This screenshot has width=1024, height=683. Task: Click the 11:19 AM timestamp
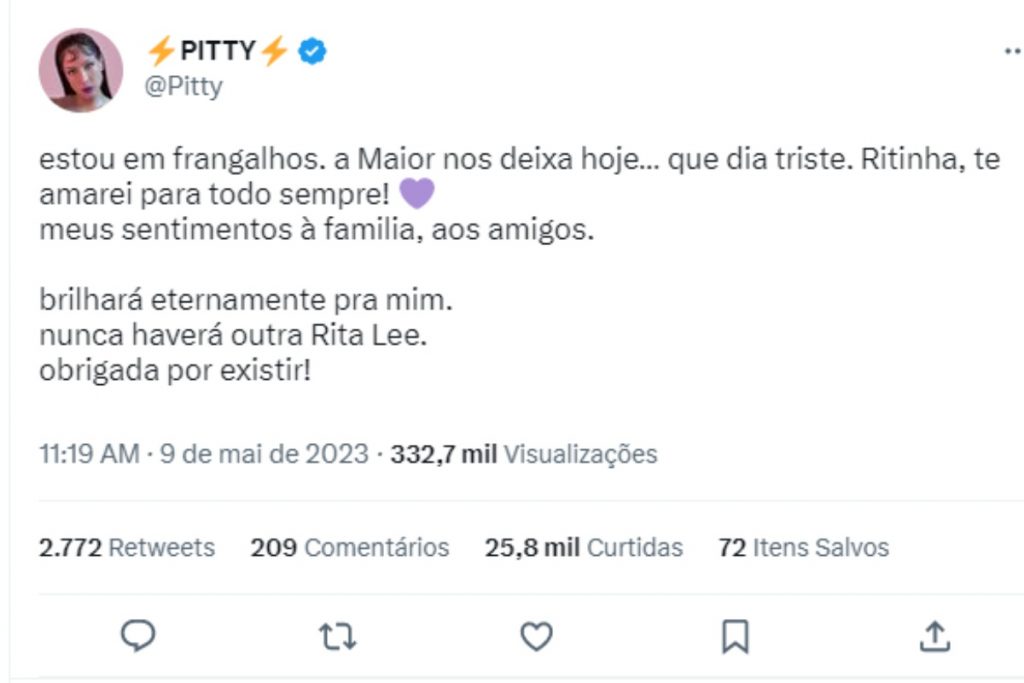[88, 454]
